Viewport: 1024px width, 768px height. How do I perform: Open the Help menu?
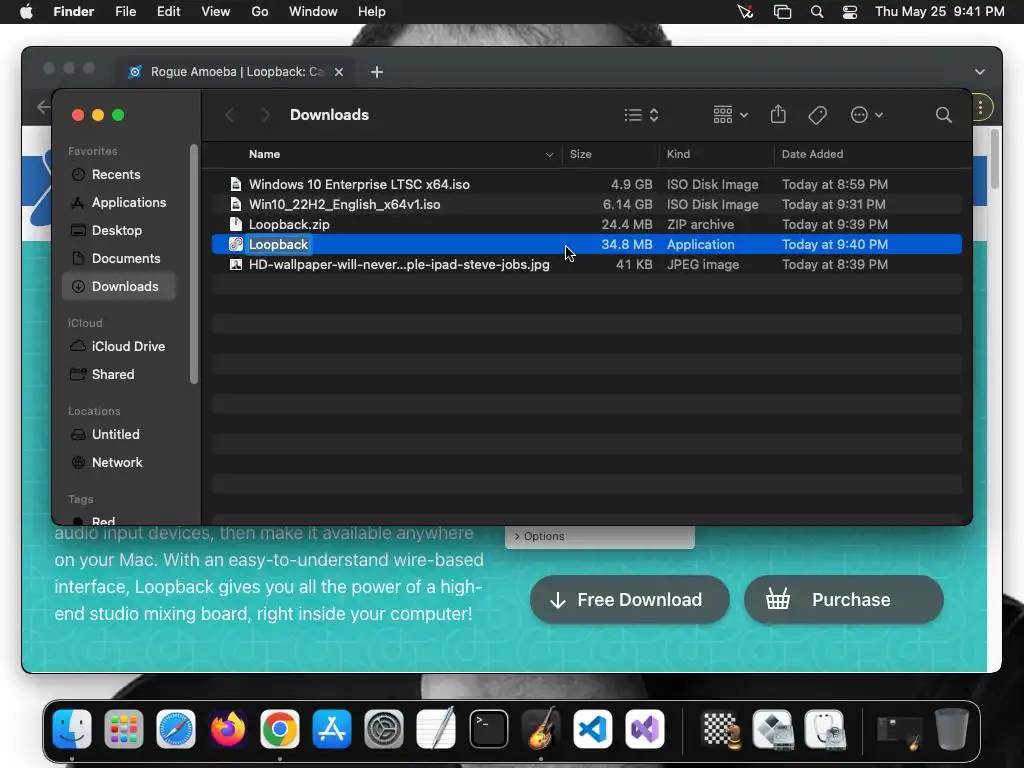click(372, 12)
